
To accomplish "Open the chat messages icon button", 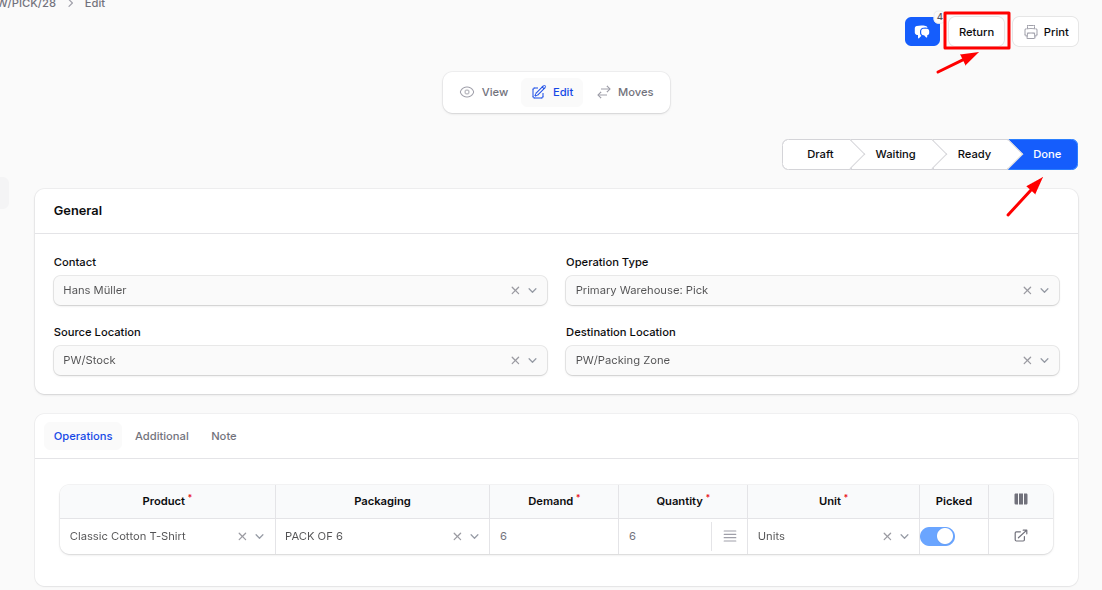I will [x=922, y=32].
